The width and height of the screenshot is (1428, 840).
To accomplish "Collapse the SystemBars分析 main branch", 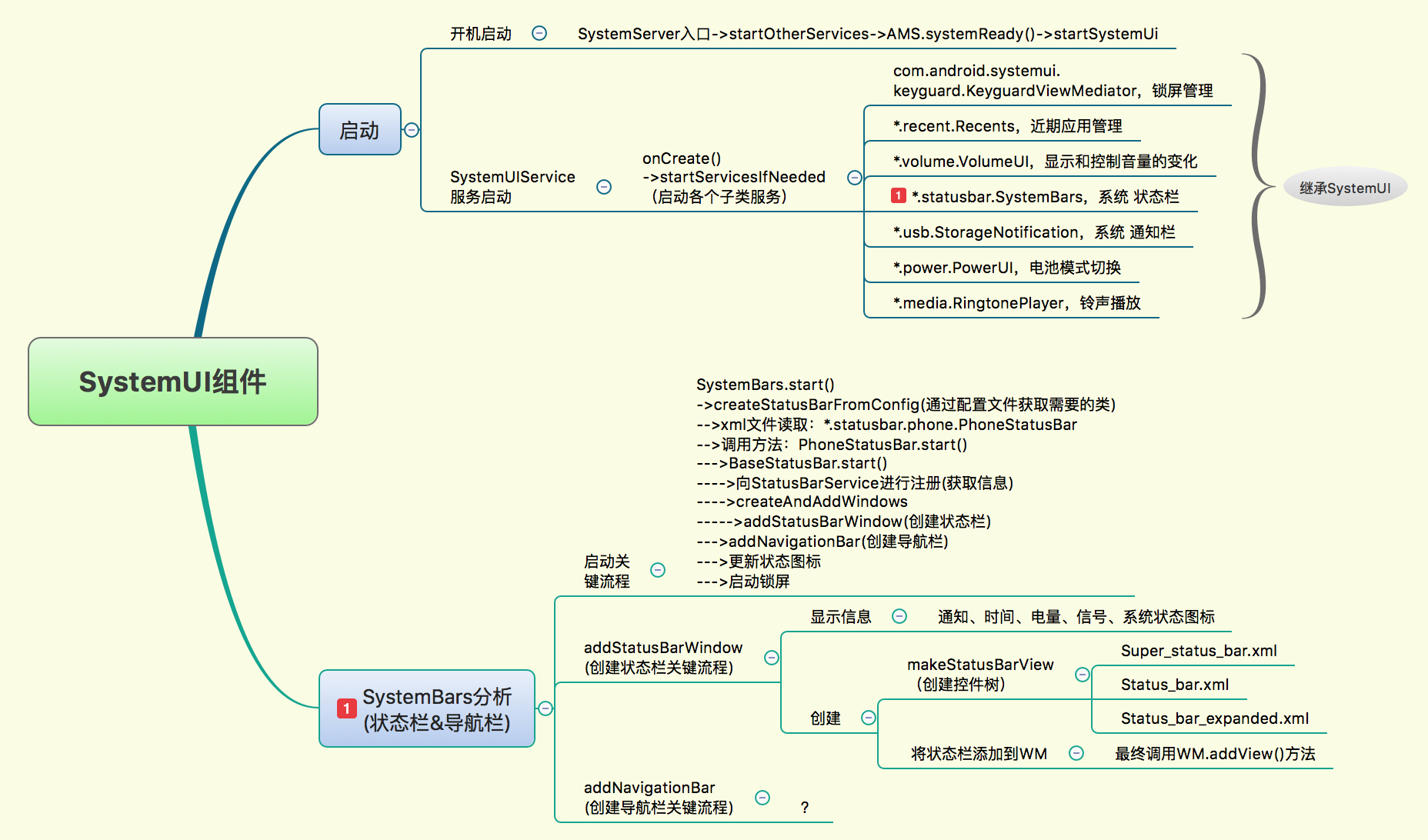I will pos(547,708).
